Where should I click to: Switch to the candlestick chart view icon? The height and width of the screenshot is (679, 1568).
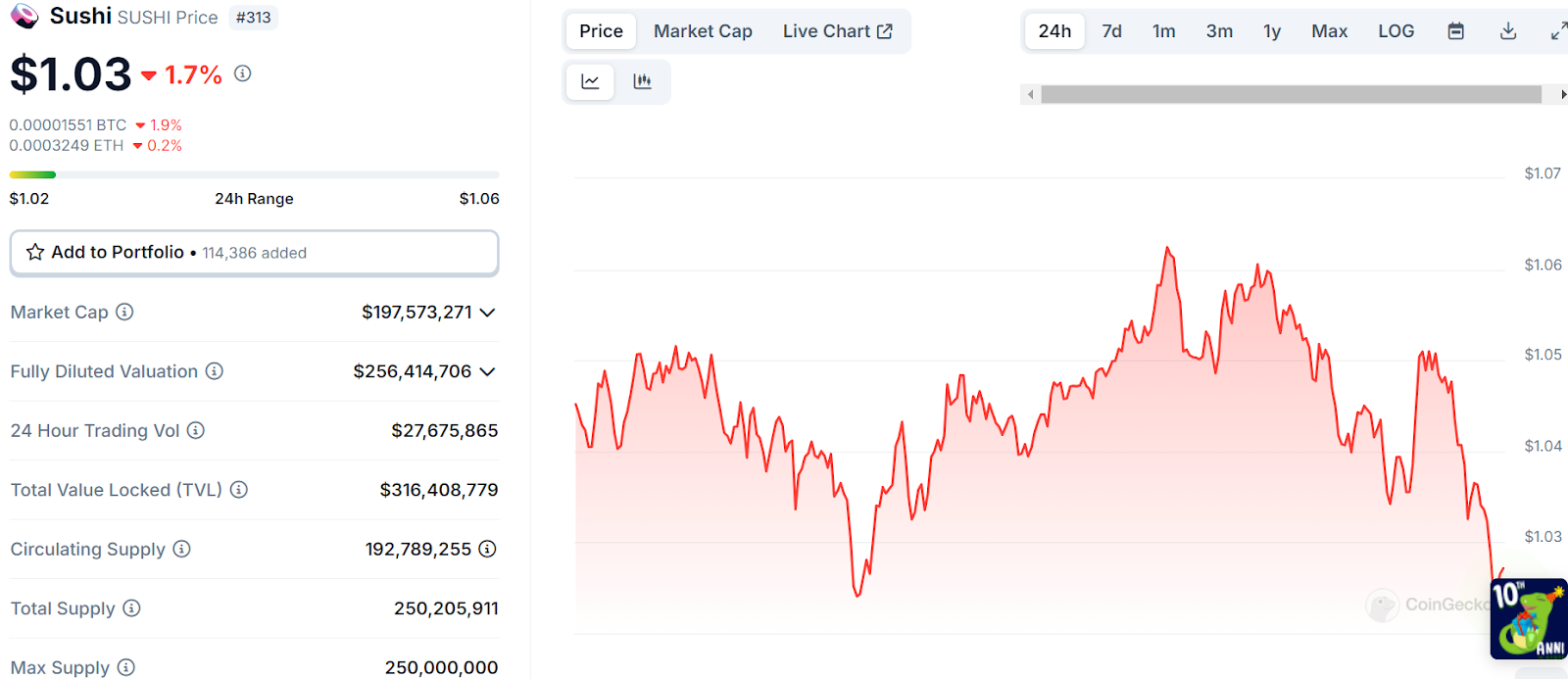click(643, 81)
